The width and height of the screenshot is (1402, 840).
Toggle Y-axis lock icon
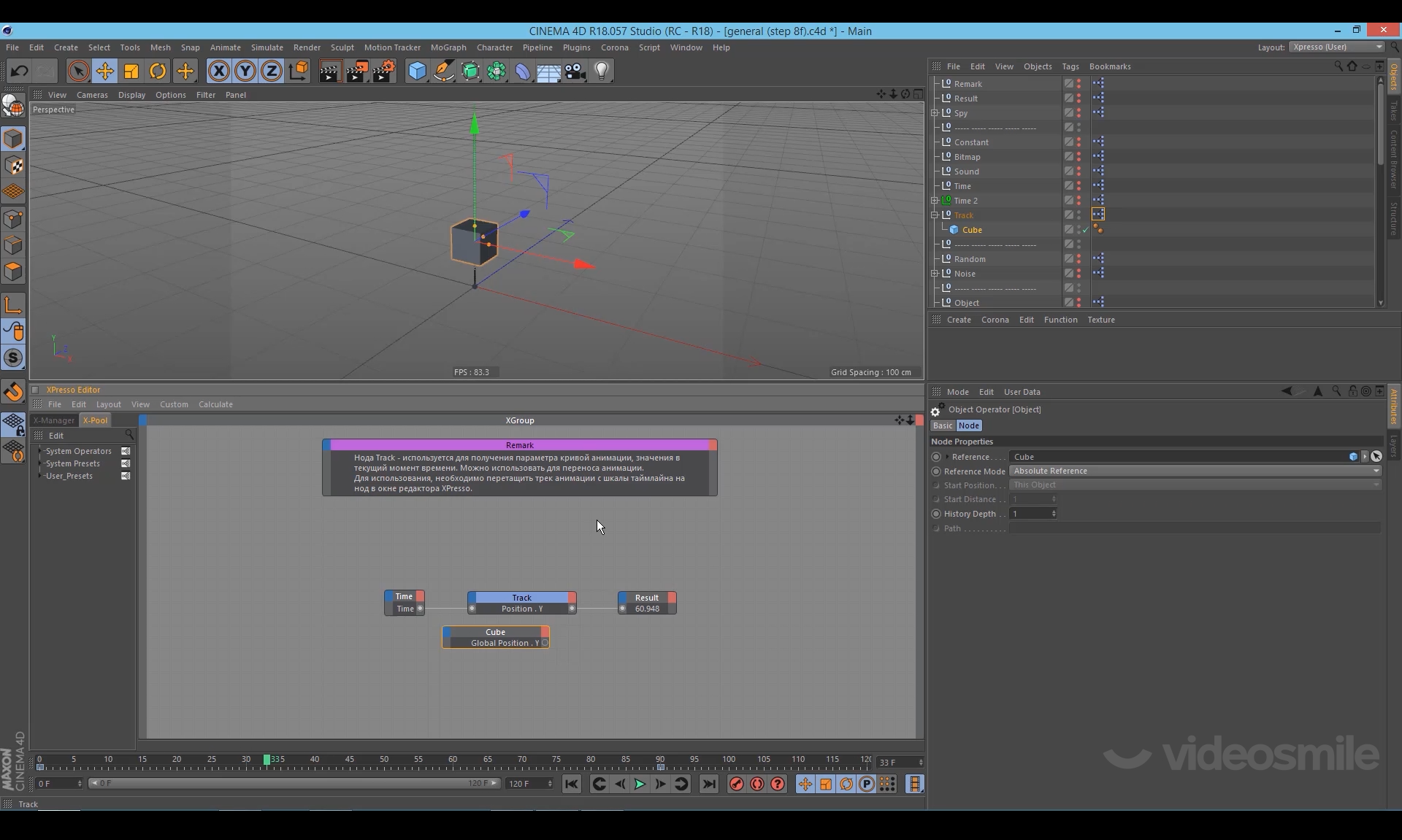pos(245,71)
